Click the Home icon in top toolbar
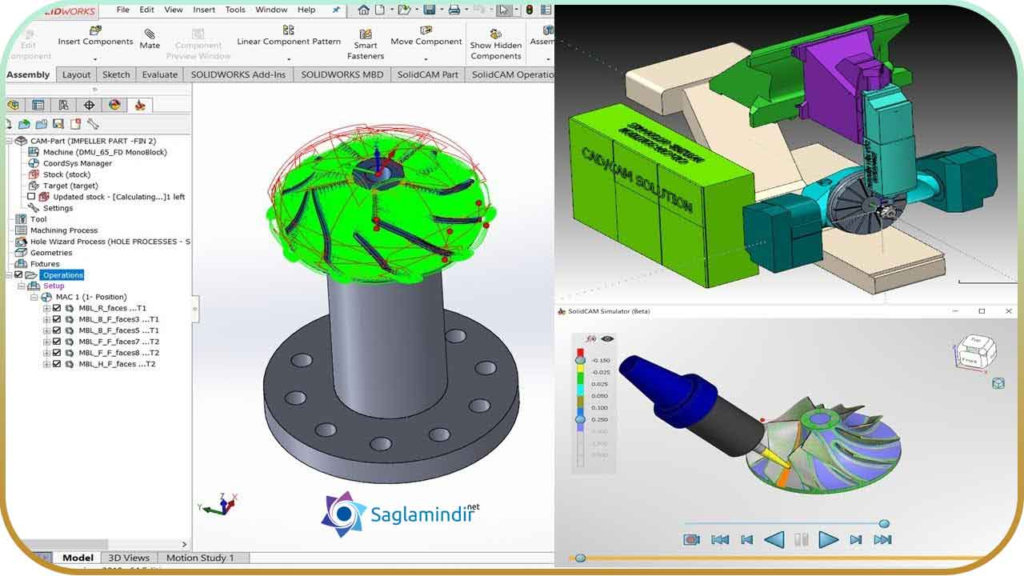Image resolution: width=1024 pixels, height=576 pixels. 364,10
